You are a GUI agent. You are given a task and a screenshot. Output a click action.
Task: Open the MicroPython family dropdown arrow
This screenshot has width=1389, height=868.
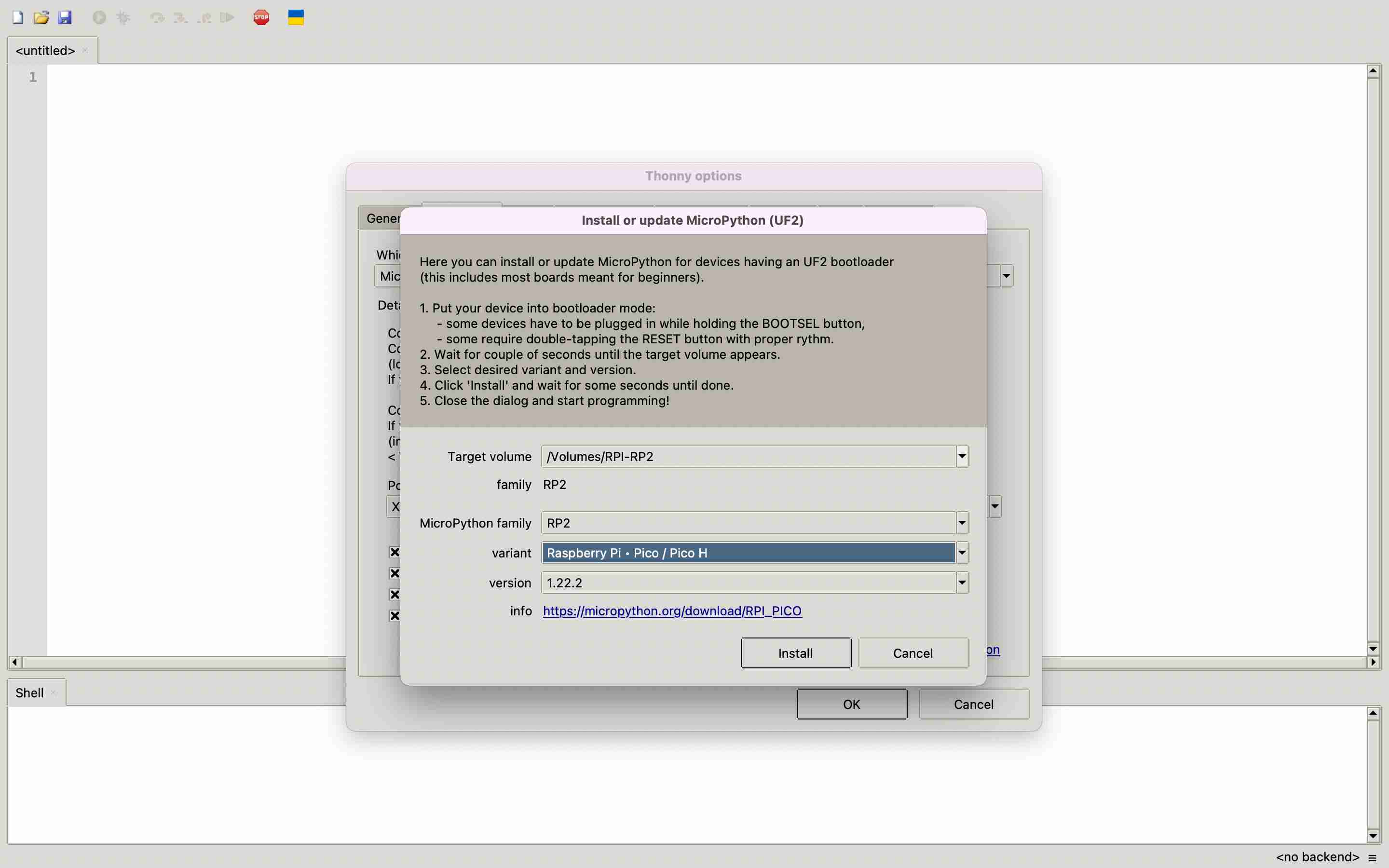coord(963,523)
